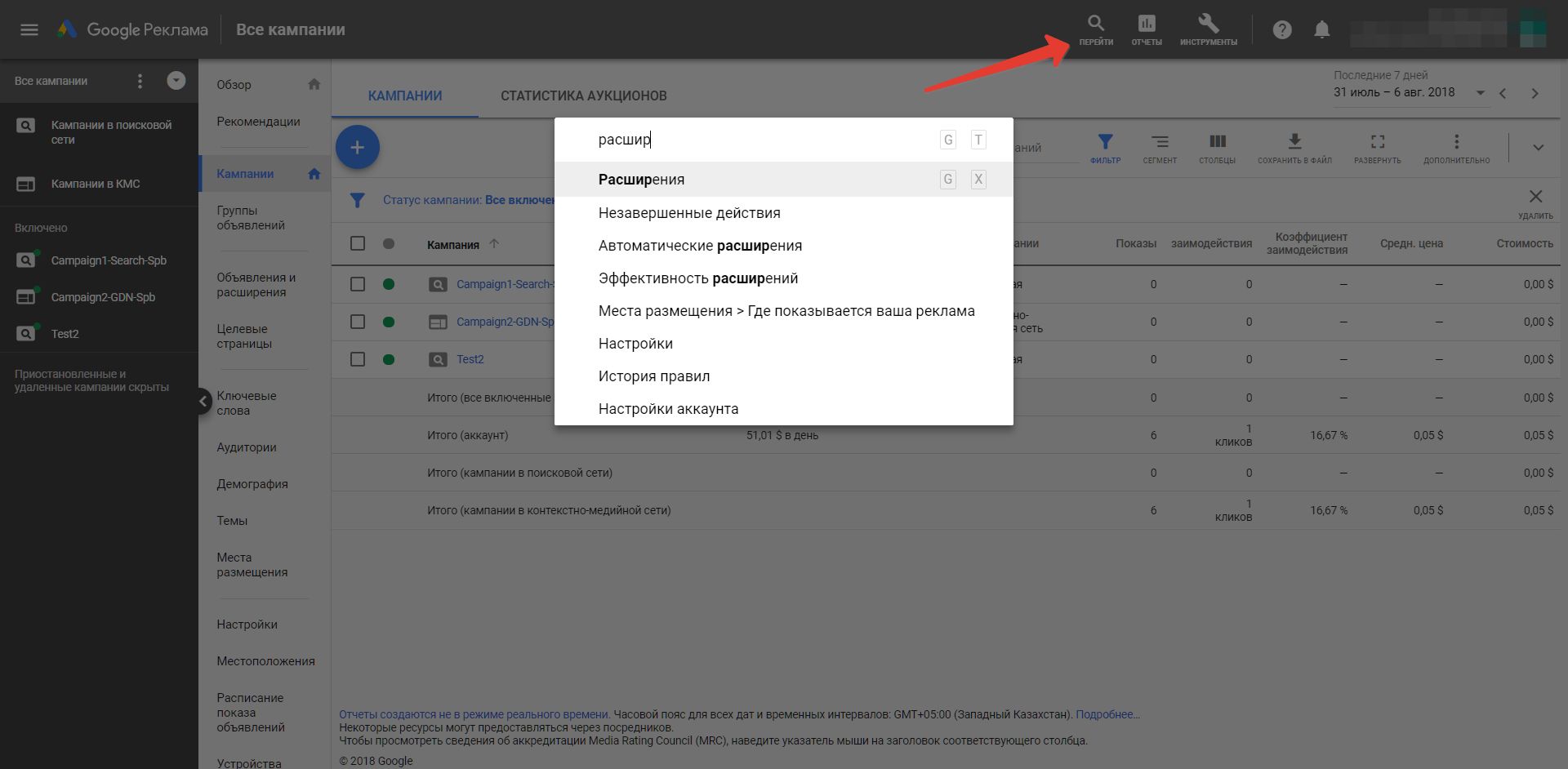The height and width of the screenshot is (769, 1568).
Task: Sort by the Показы column header
Action: click(x=1136, y=243)
